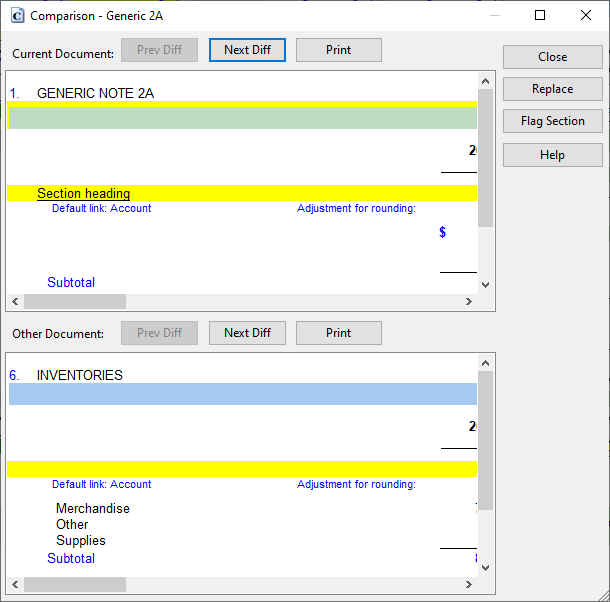Click the GENERIC NOTE 2A heading text
Image resolution: width=610 pixels, height=602 pixels.
click(95, 93)
